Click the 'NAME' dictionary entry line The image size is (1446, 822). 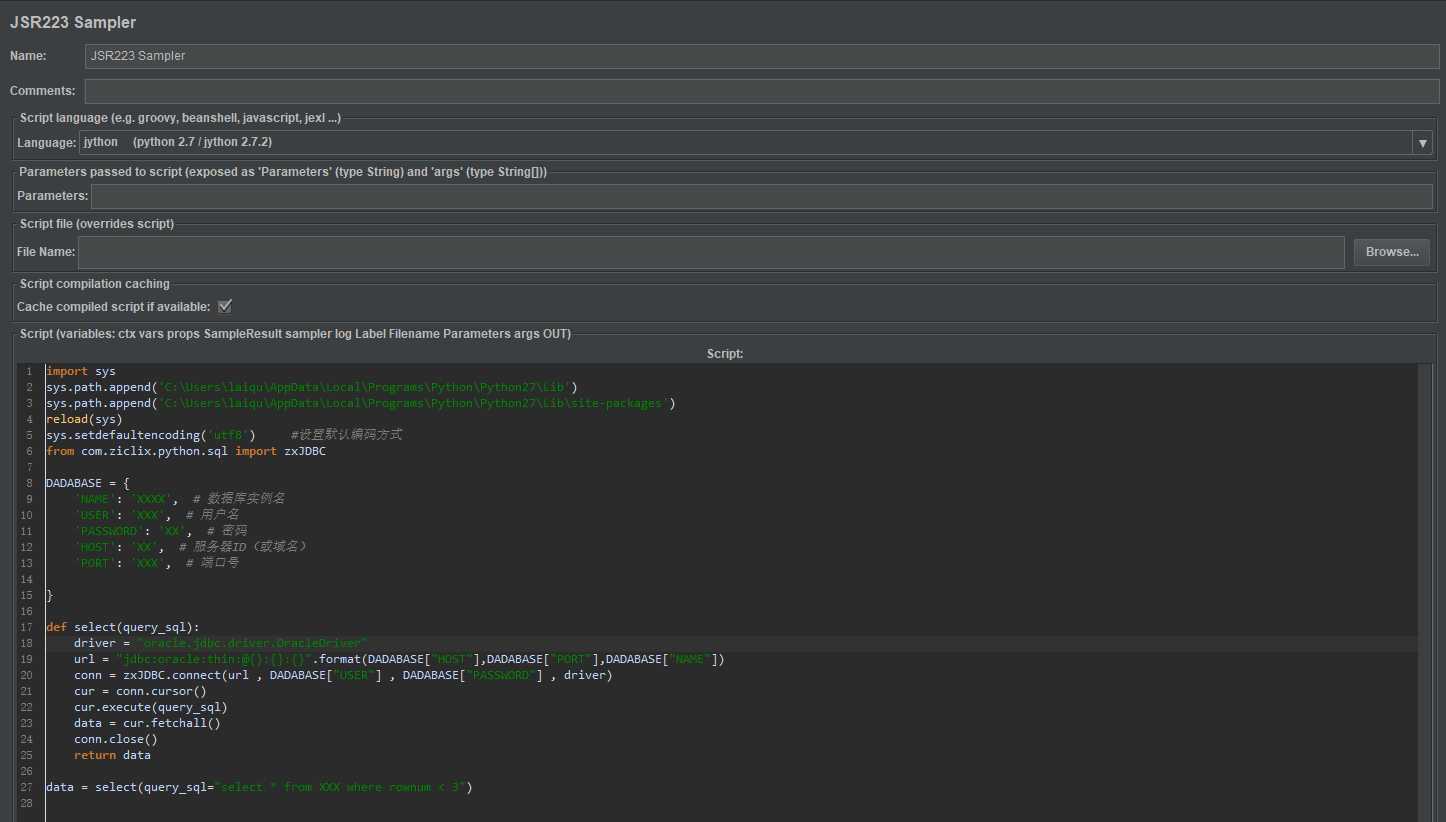179,499
